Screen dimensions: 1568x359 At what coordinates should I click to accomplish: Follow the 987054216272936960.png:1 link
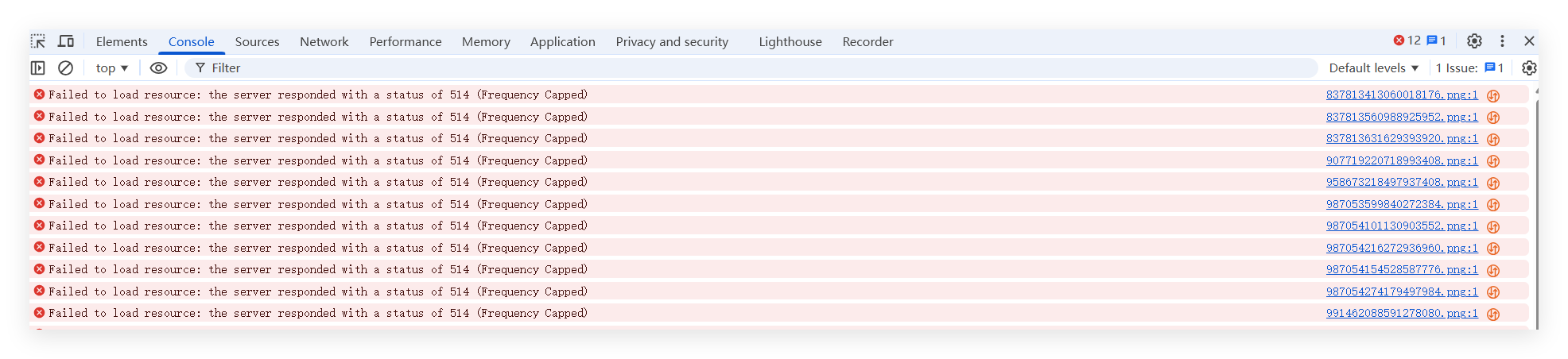1401,248
